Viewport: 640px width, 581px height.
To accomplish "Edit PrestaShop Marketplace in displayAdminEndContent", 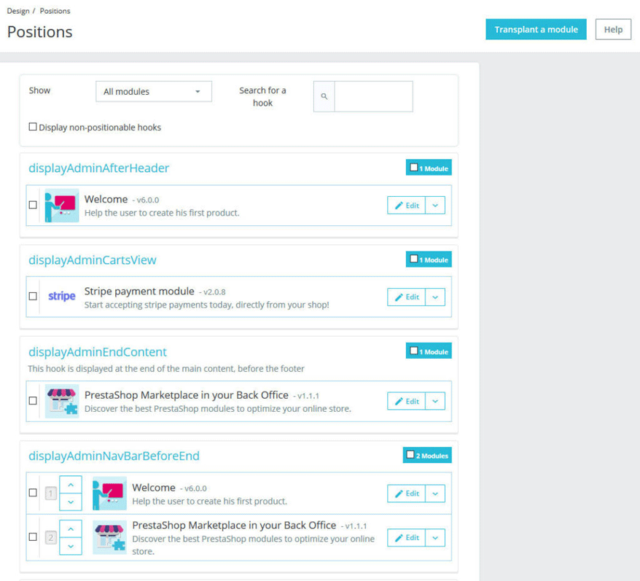I will click(x=406, y=401).
